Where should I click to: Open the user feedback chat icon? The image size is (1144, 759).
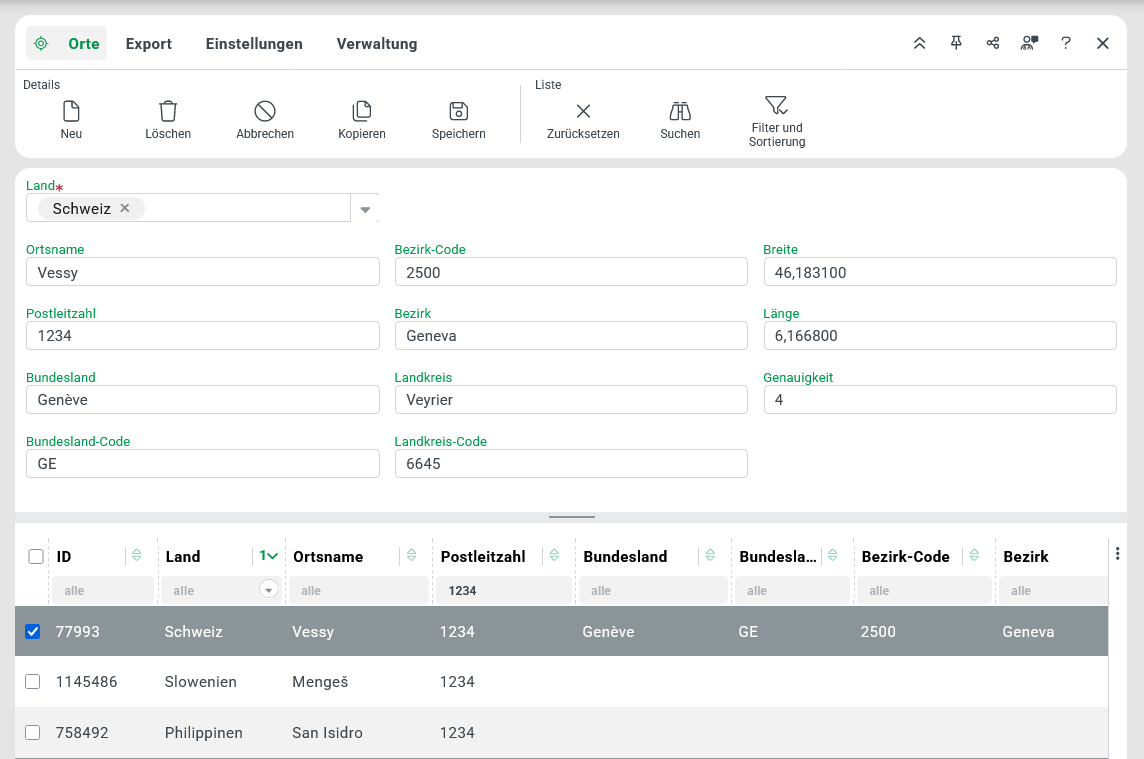1029,43
